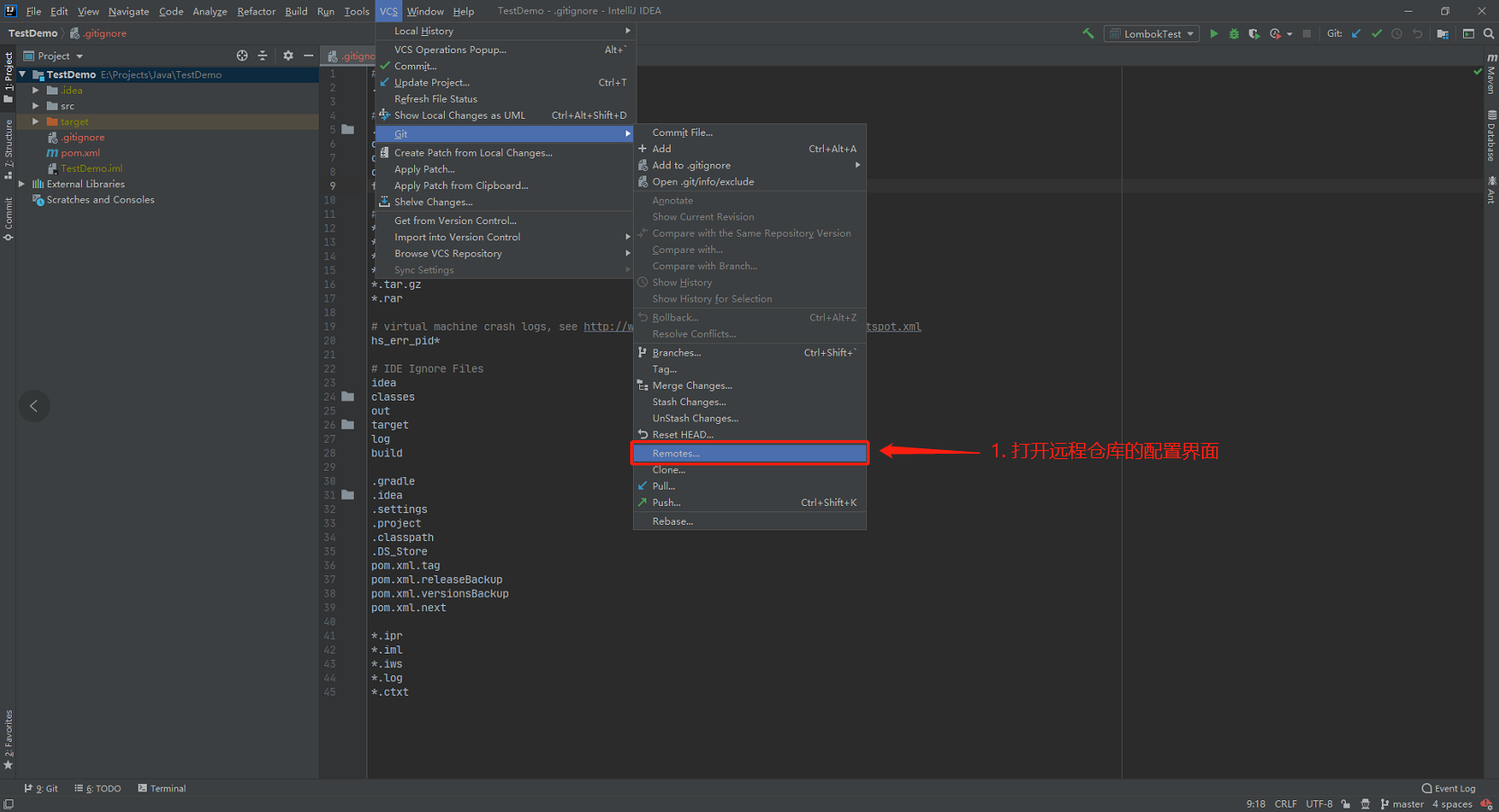Select TestDemo.iml in the project tree
Screen dimensions: 1499x812
91,168
